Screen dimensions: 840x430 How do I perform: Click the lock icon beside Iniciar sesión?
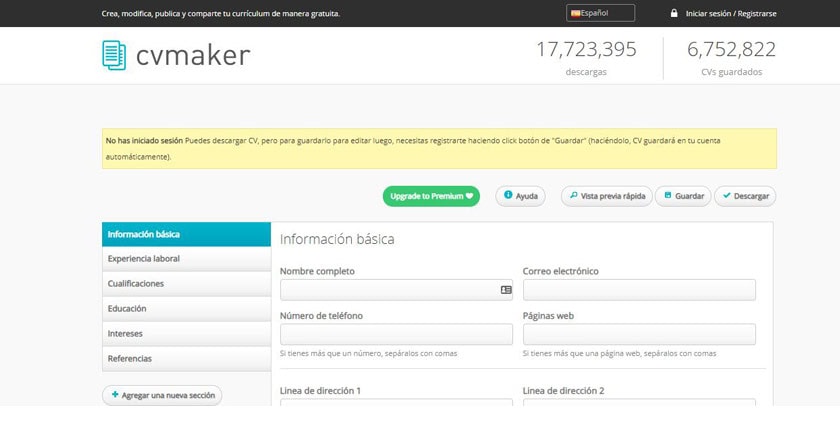674,13
